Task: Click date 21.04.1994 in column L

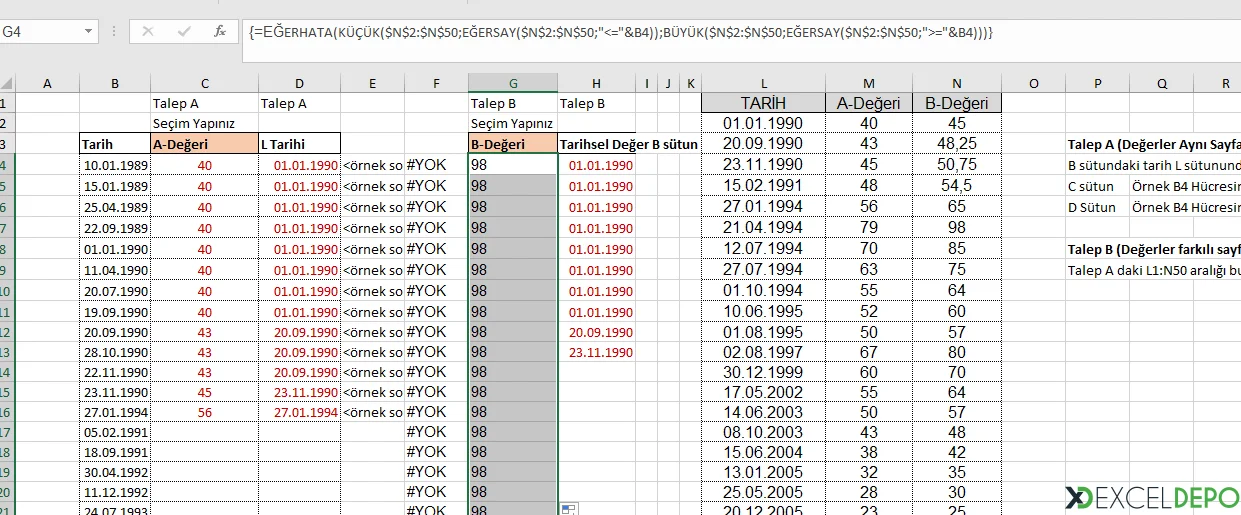Action: 763,227
